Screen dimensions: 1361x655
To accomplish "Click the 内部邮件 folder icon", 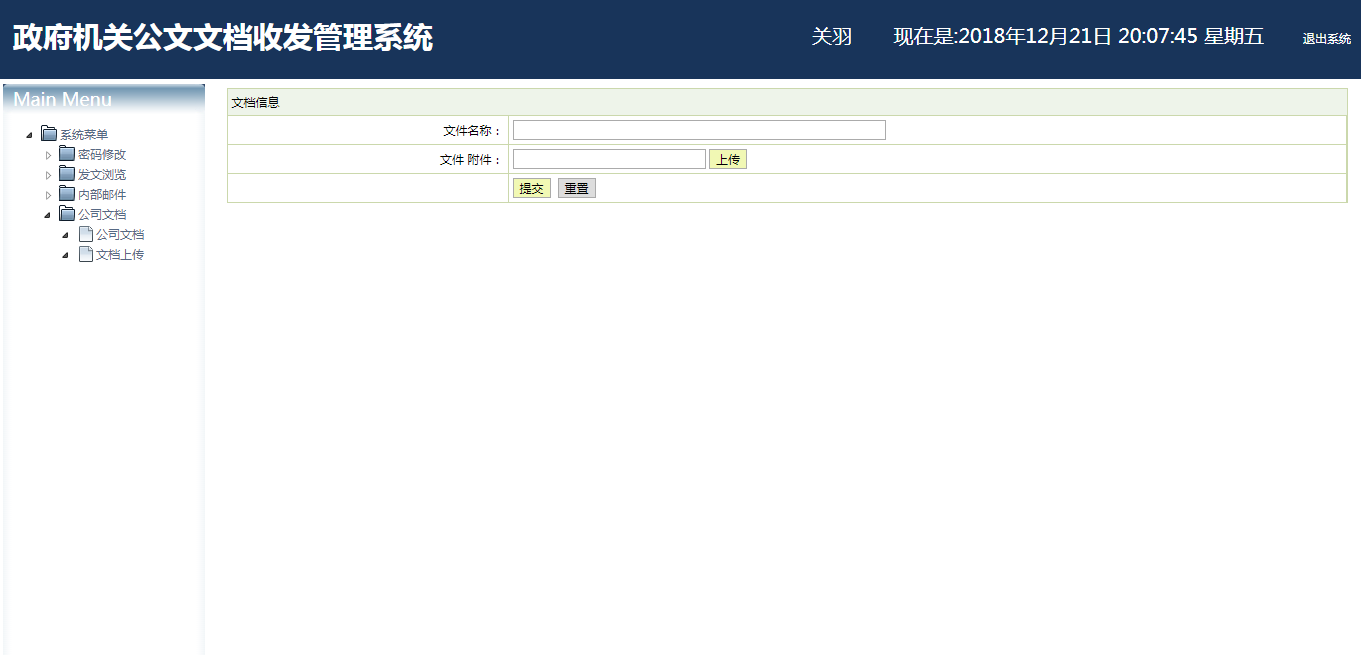I will 67,194.
